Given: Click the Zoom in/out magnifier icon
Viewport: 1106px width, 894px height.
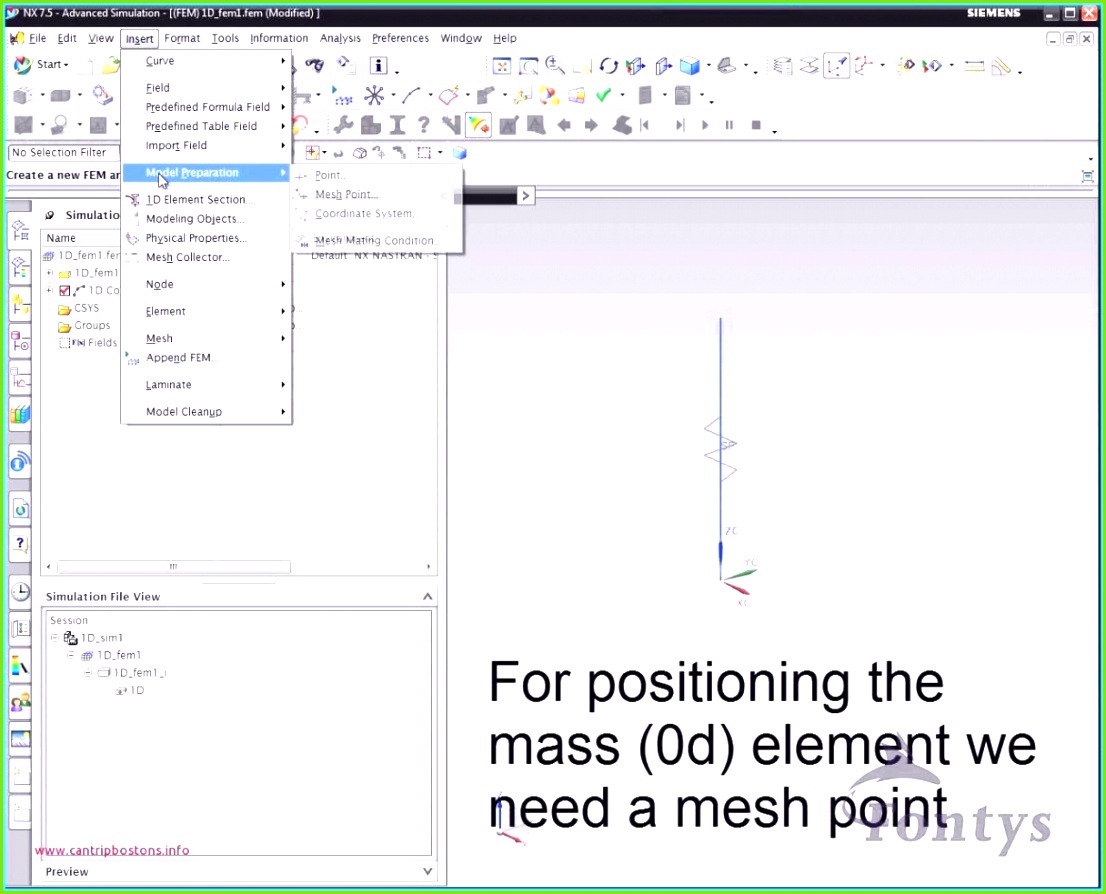Looking at the screenshot, I should tap(554, 66).
